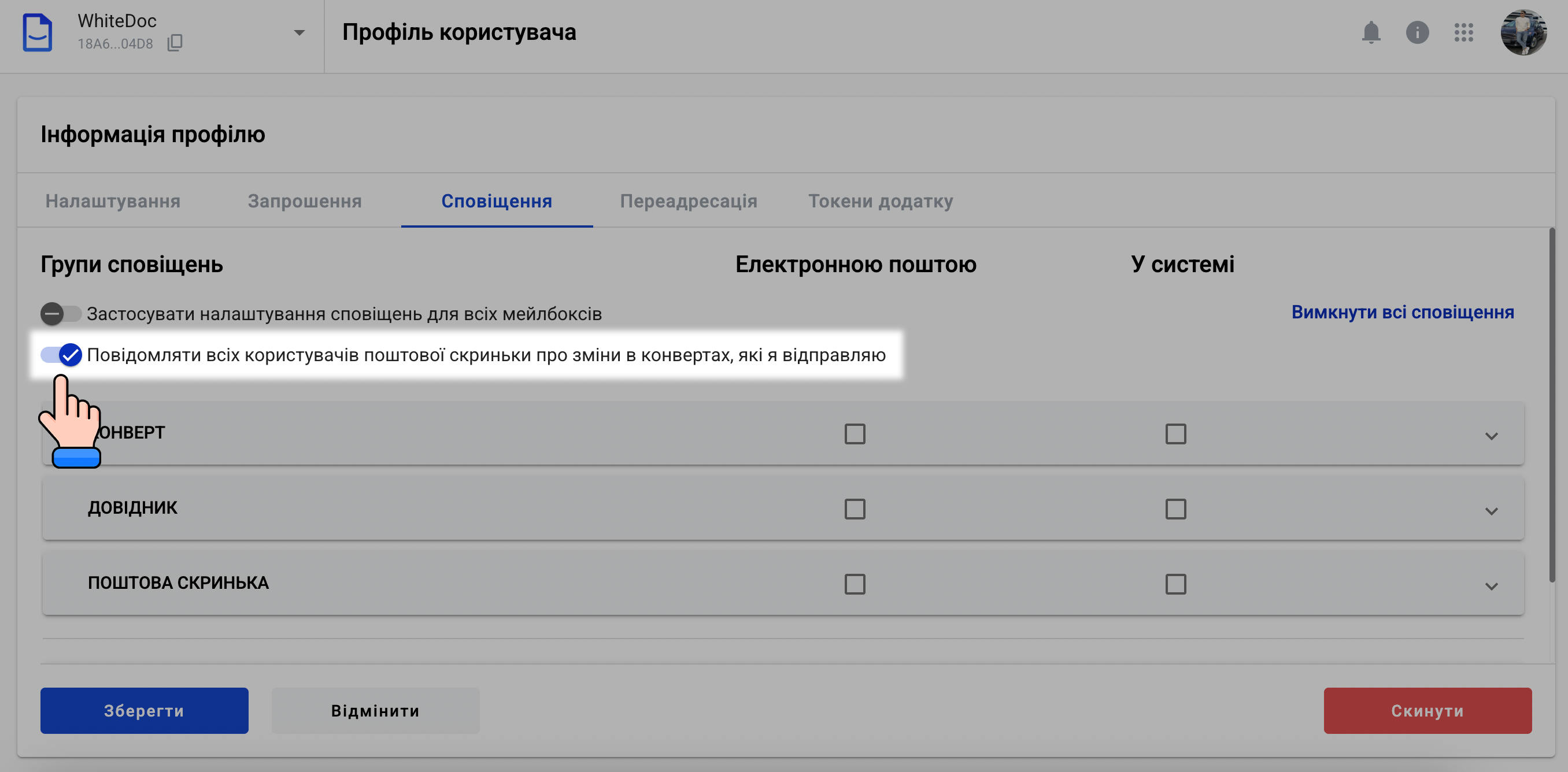
Task: Check in-system notifications for Поштова скринька
Action: point(1175,584)
